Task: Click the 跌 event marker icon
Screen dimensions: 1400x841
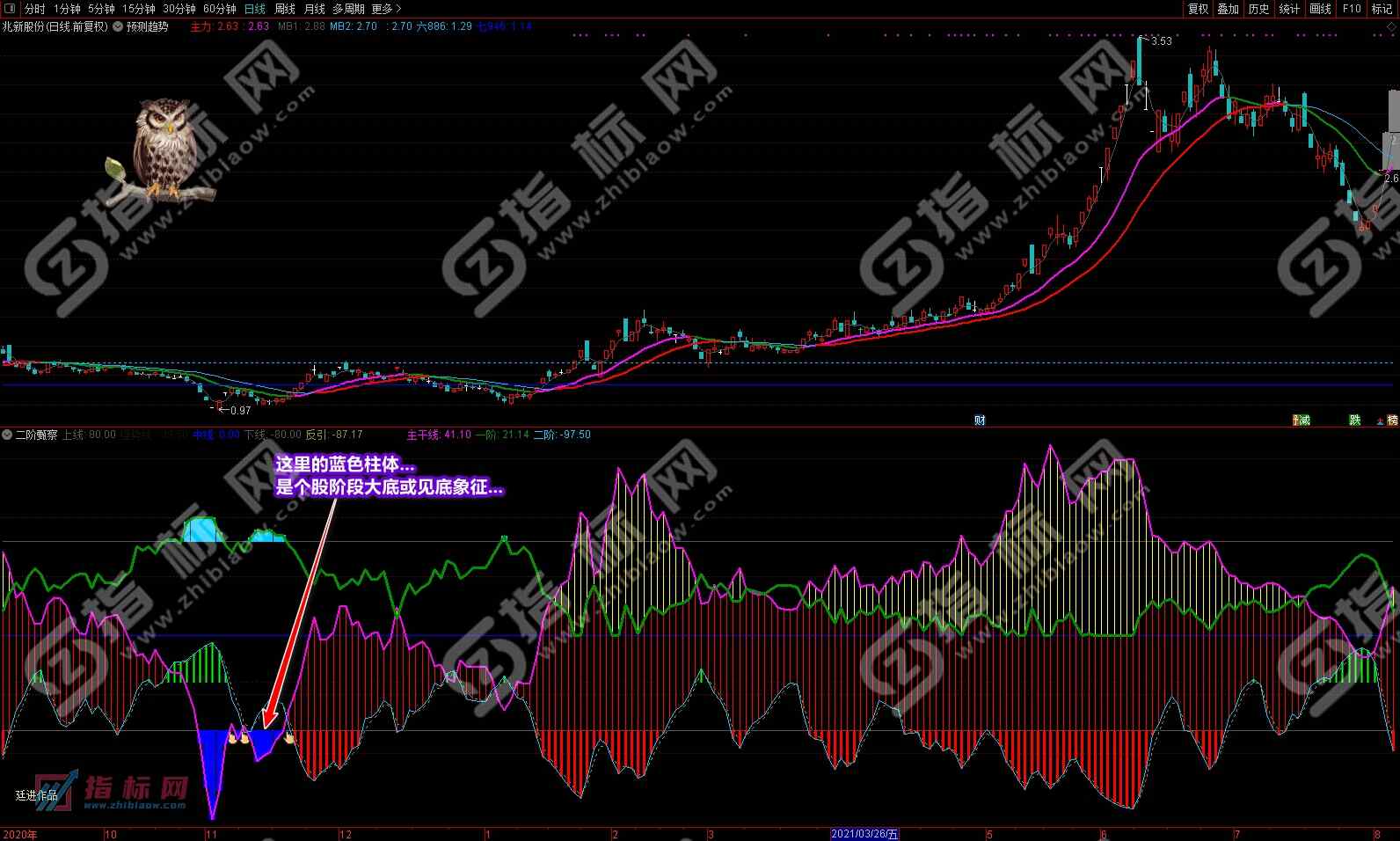Action: tap(1355, 420)
